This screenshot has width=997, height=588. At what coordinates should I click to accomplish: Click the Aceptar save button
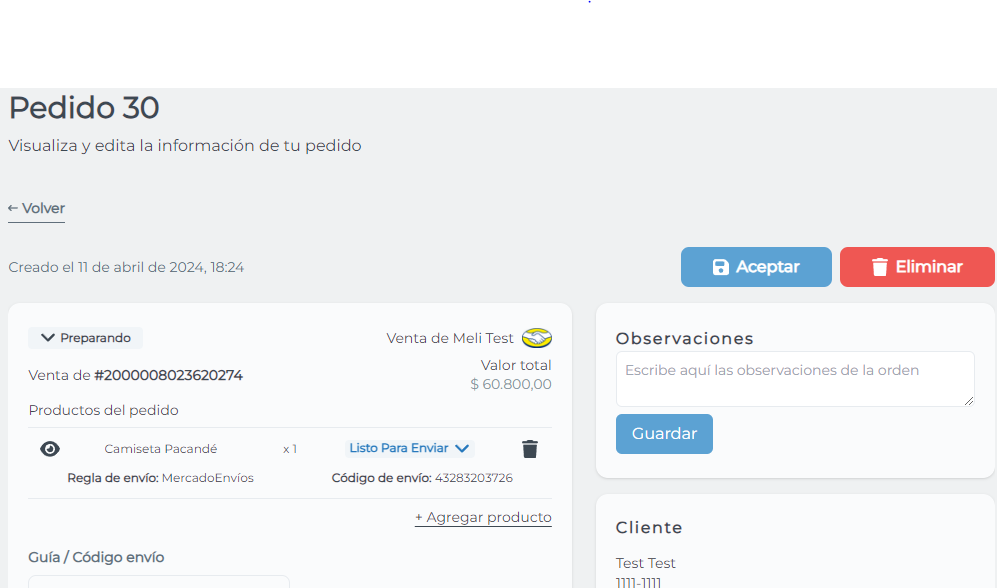point(756,267)
